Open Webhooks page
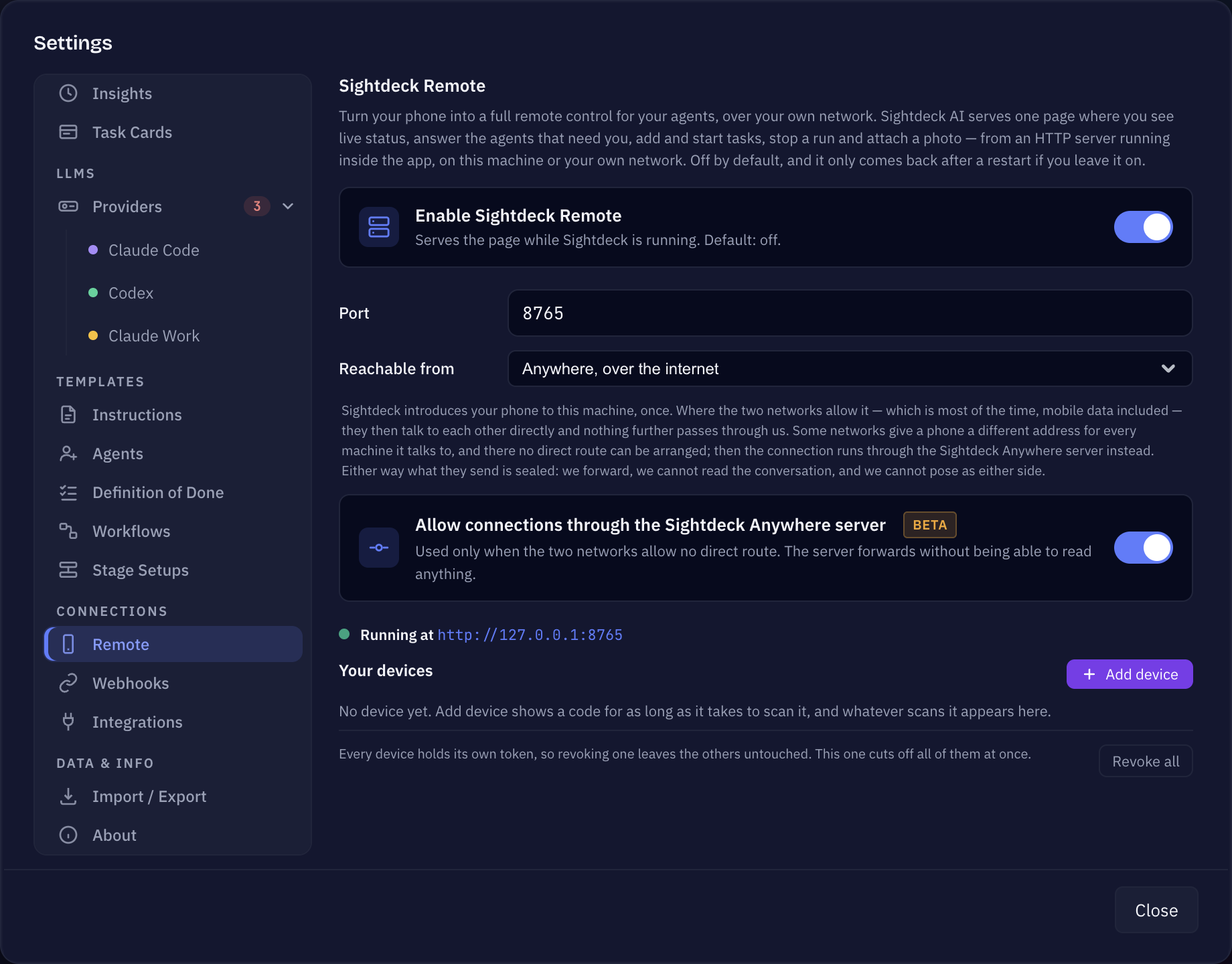This screenshot has width=1232, height=964. tap(173, 683)
